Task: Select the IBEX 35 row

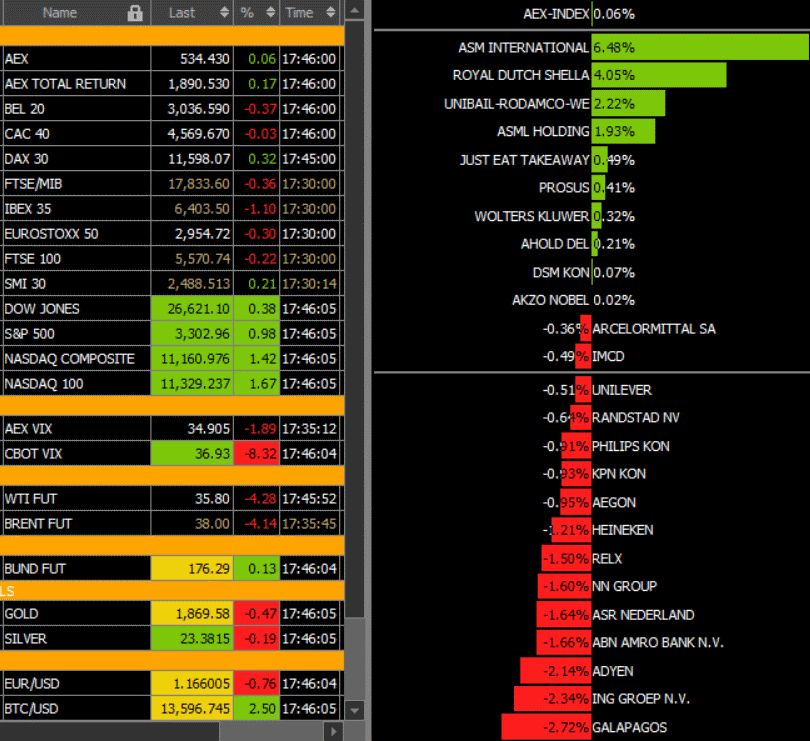Action: [172, 209]
